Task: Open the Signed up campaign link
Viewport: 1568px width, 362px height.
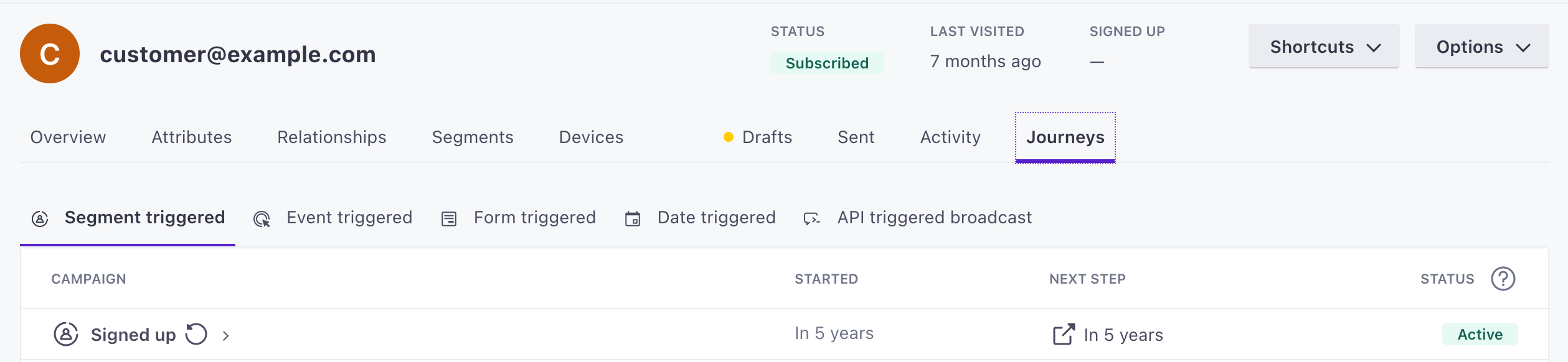Action: point(133,335)
